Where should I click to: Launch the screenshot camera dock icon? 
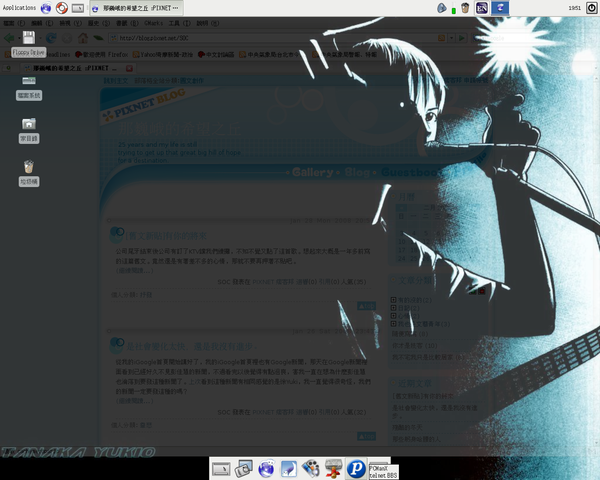pyautogui.click(x=243, y=469)
